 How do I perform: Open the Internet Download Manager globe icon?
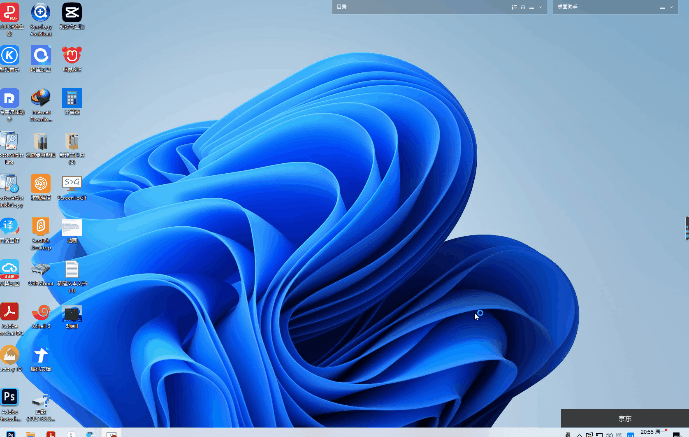click(x=41, y=98)
